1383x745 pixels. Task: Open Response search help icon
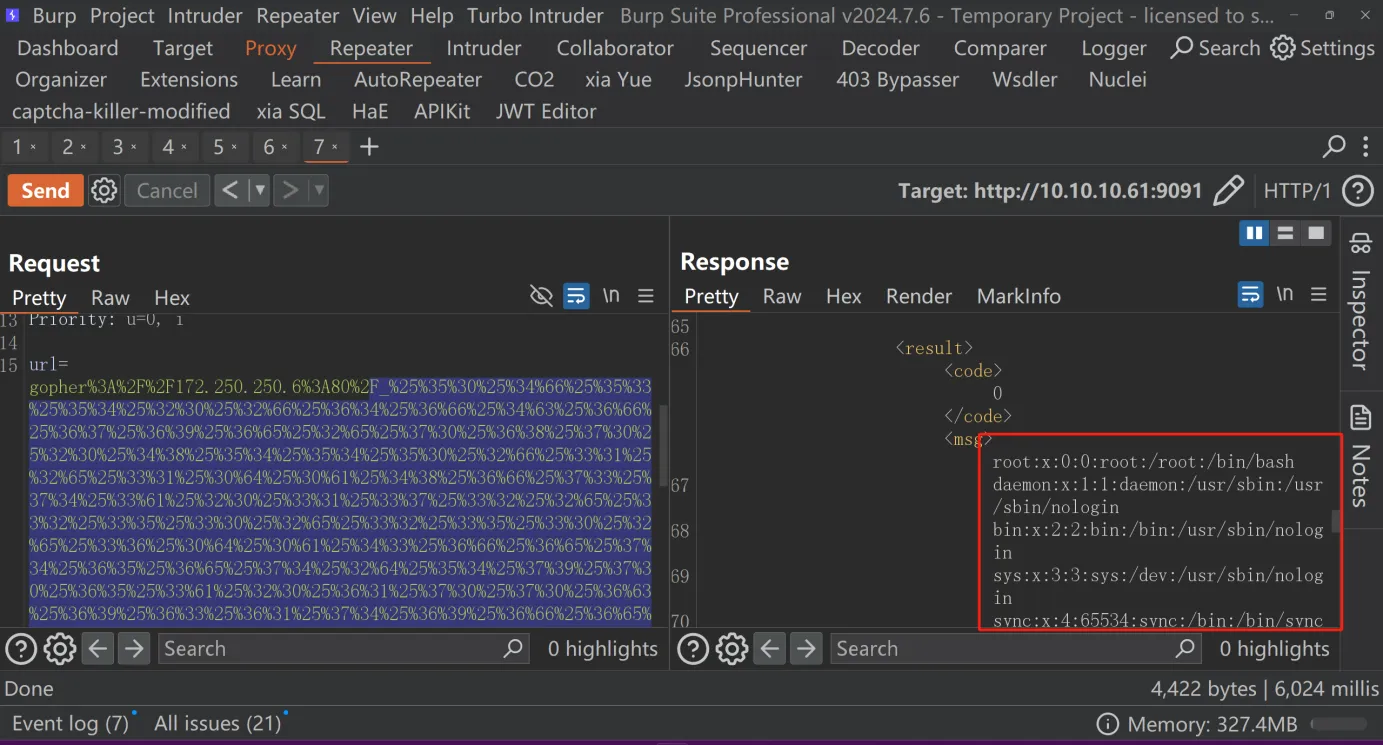point(692,649)
